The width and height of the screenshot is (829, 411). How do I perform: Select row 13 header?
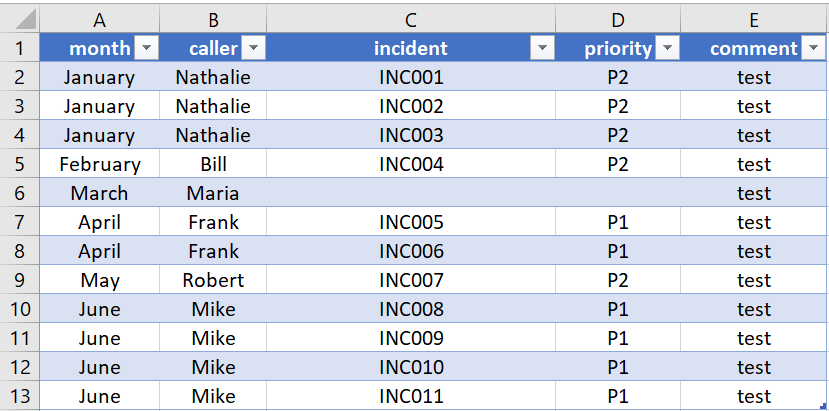(x=20, y=396)
